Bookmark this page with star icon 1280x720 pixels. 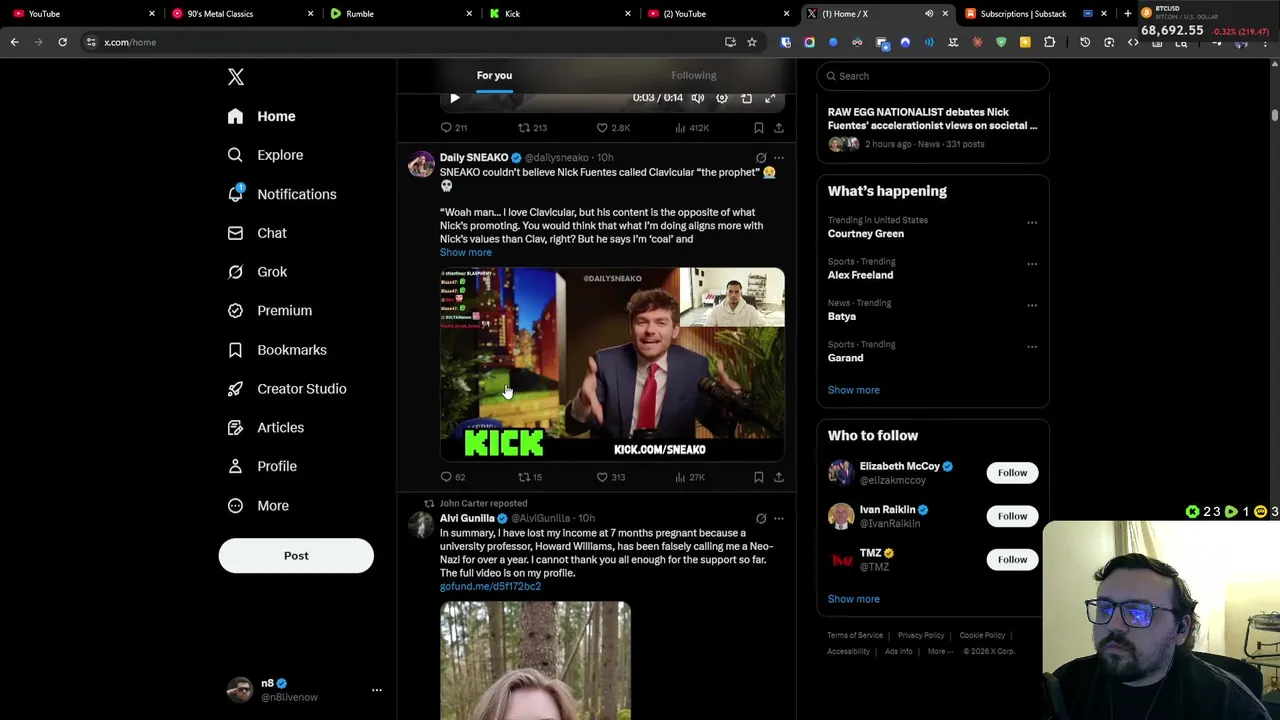[752, 42]
